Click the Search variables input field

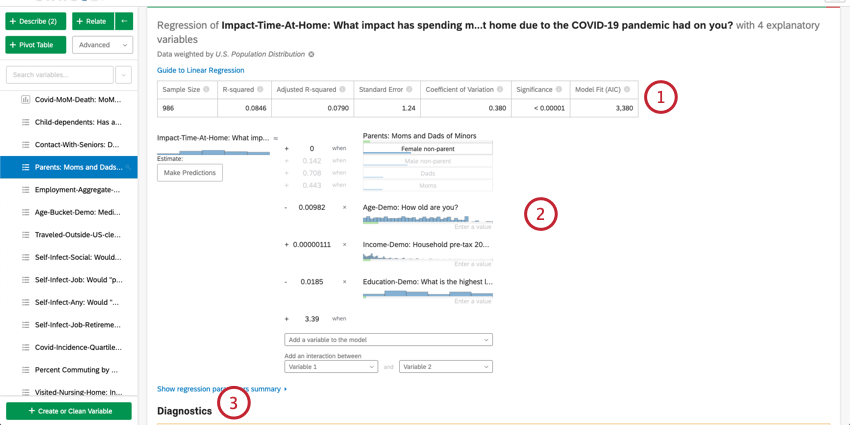point(60,75)
